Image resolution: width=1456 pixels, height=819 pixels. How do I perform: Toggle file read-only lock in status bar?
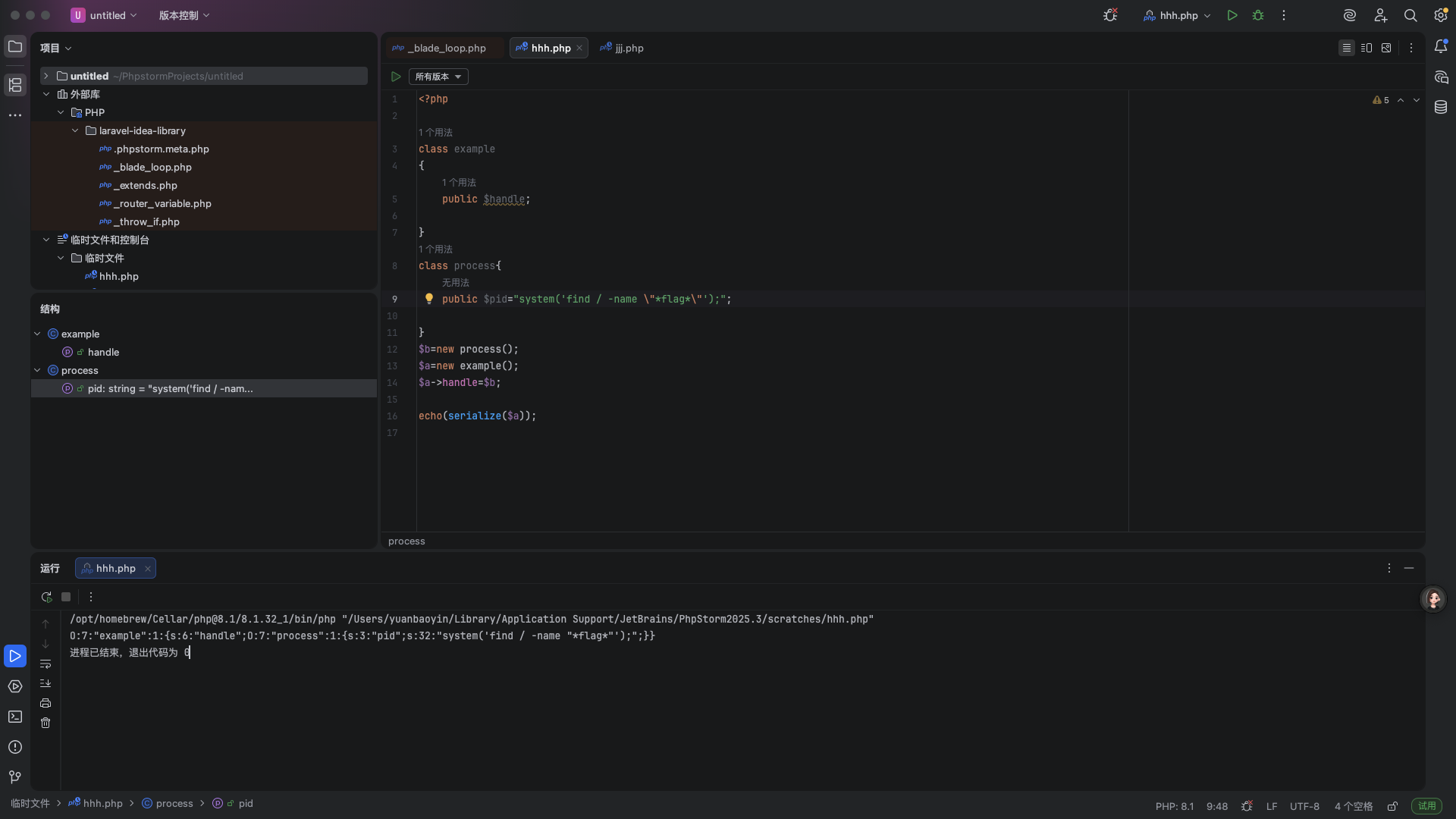[1392, 806]
